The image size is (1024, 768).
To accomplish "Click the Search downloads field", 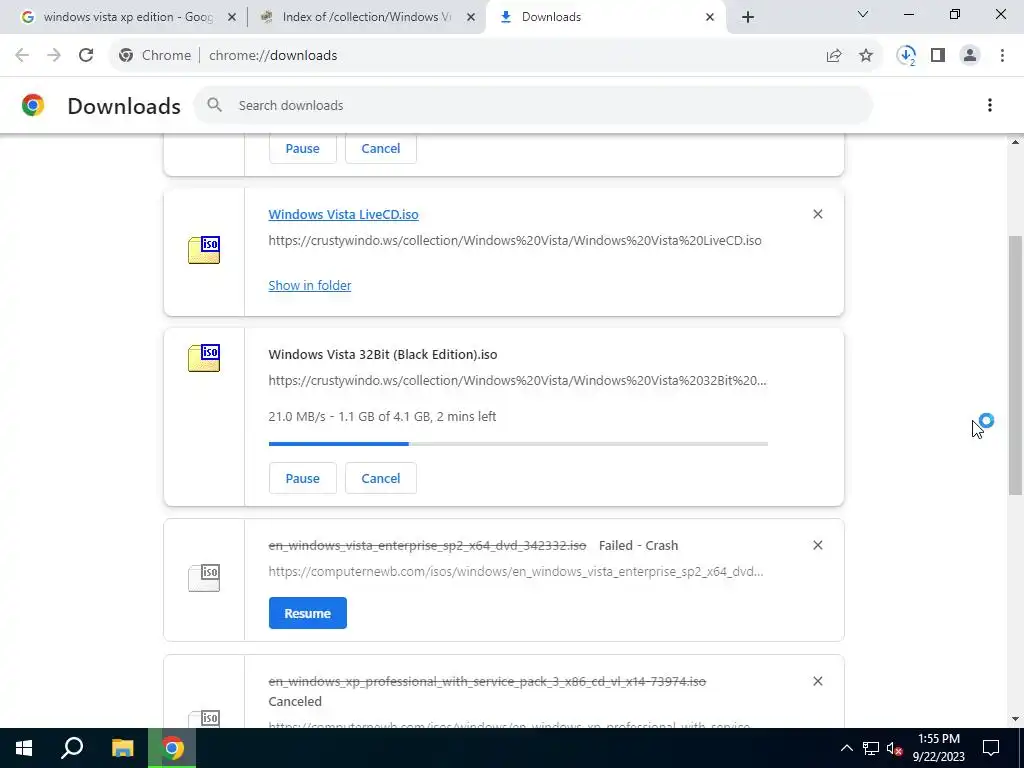I will point(533,105).
